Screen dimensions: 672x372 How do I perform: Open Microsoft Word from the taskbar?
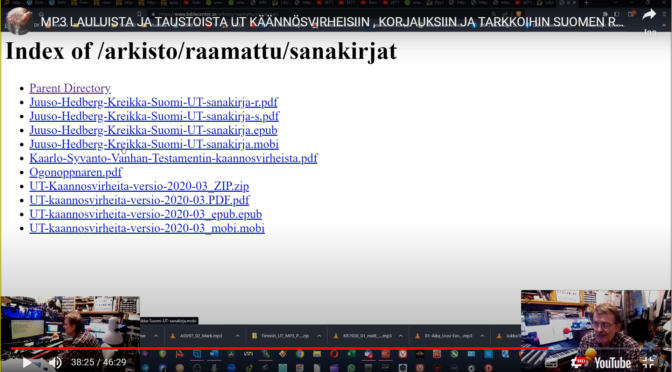pyautogui.click(x=214, y=354)
